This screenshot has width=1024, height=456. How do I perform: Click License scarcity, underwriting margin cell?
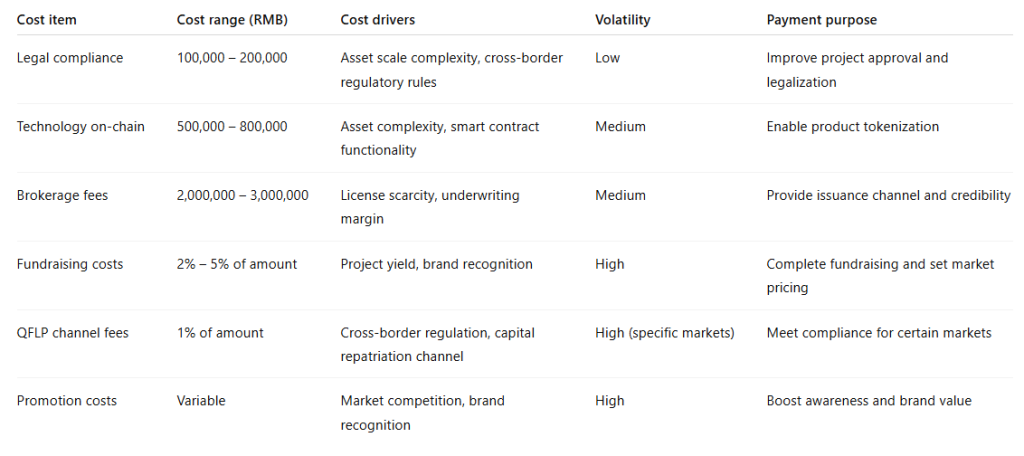430,207
